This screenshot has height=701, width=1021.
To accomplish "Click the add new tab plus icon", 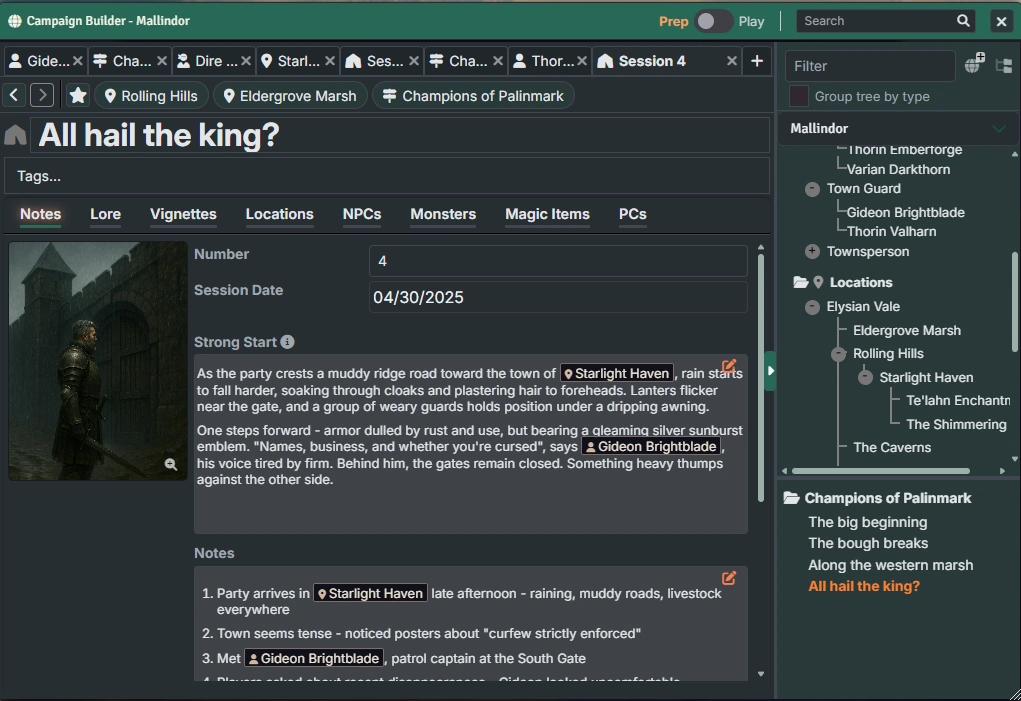I will [757, 61].
